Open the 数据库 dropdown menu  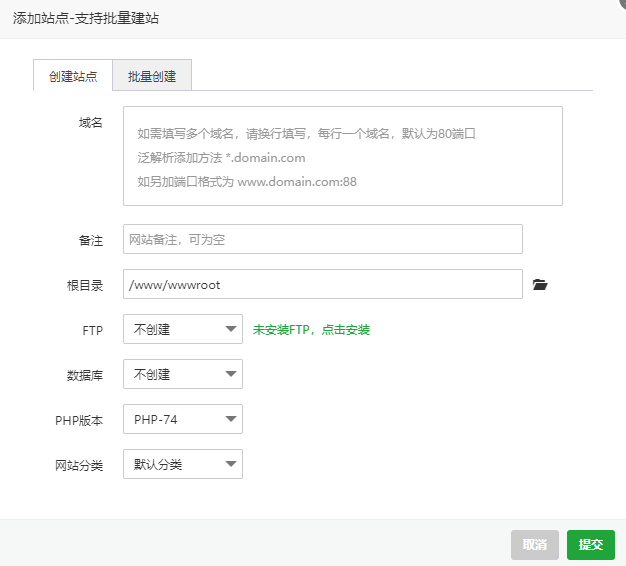(182, 374)
